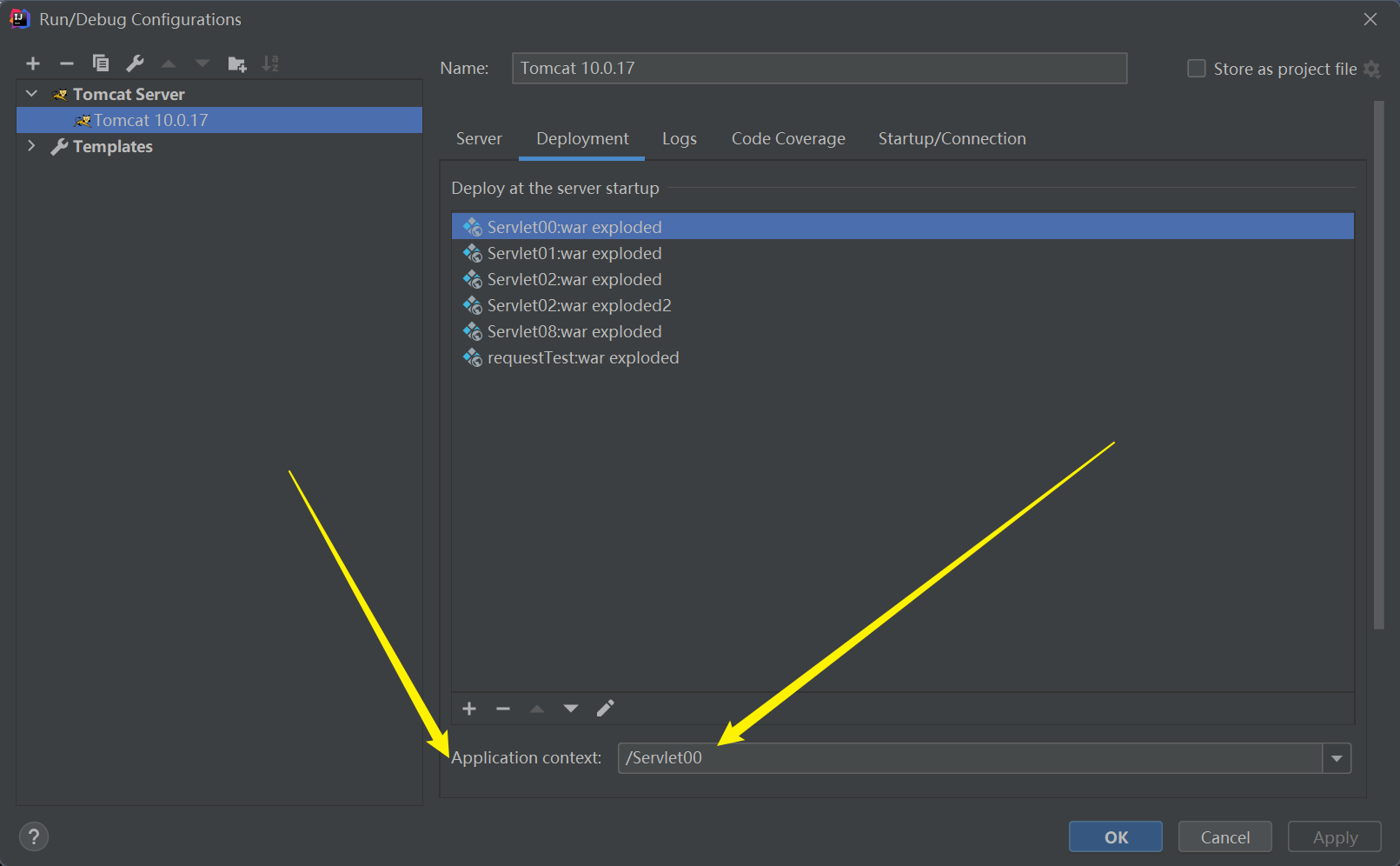1400x866 pixels.
Task: Move selected artifact up
Action: (537, 709)
